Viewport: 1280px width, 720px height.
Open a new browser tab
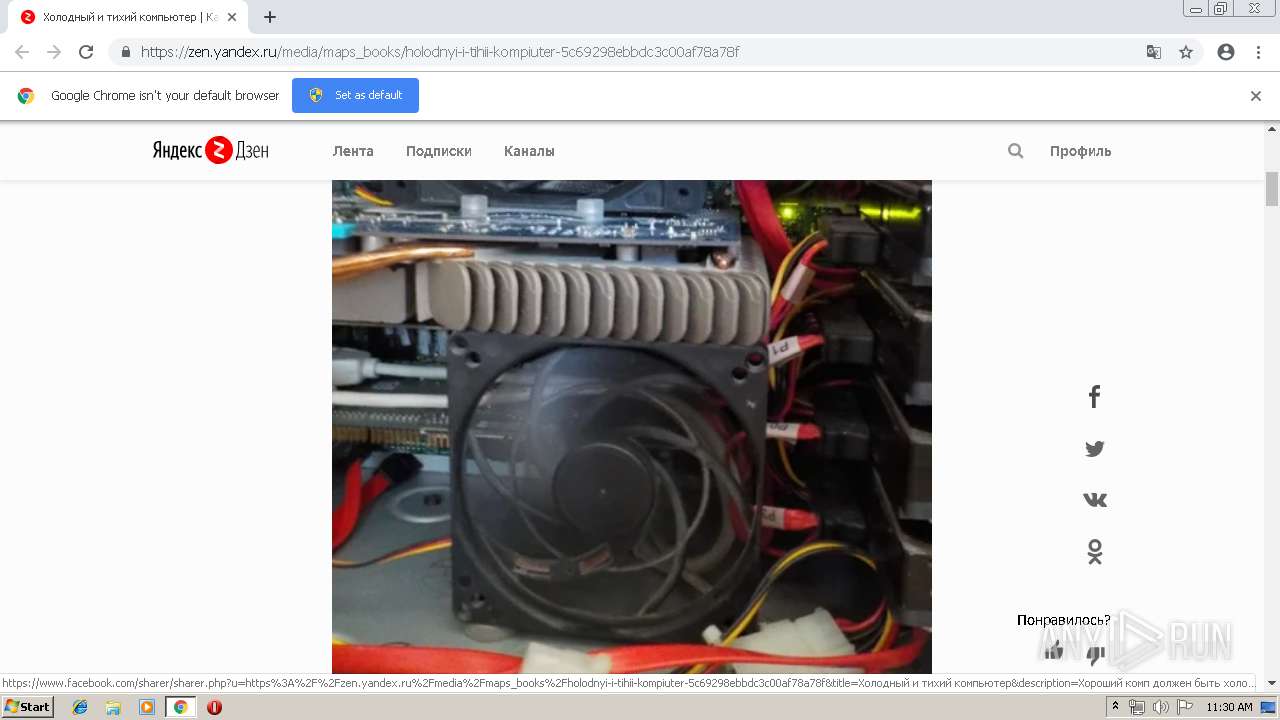(270, 17)
